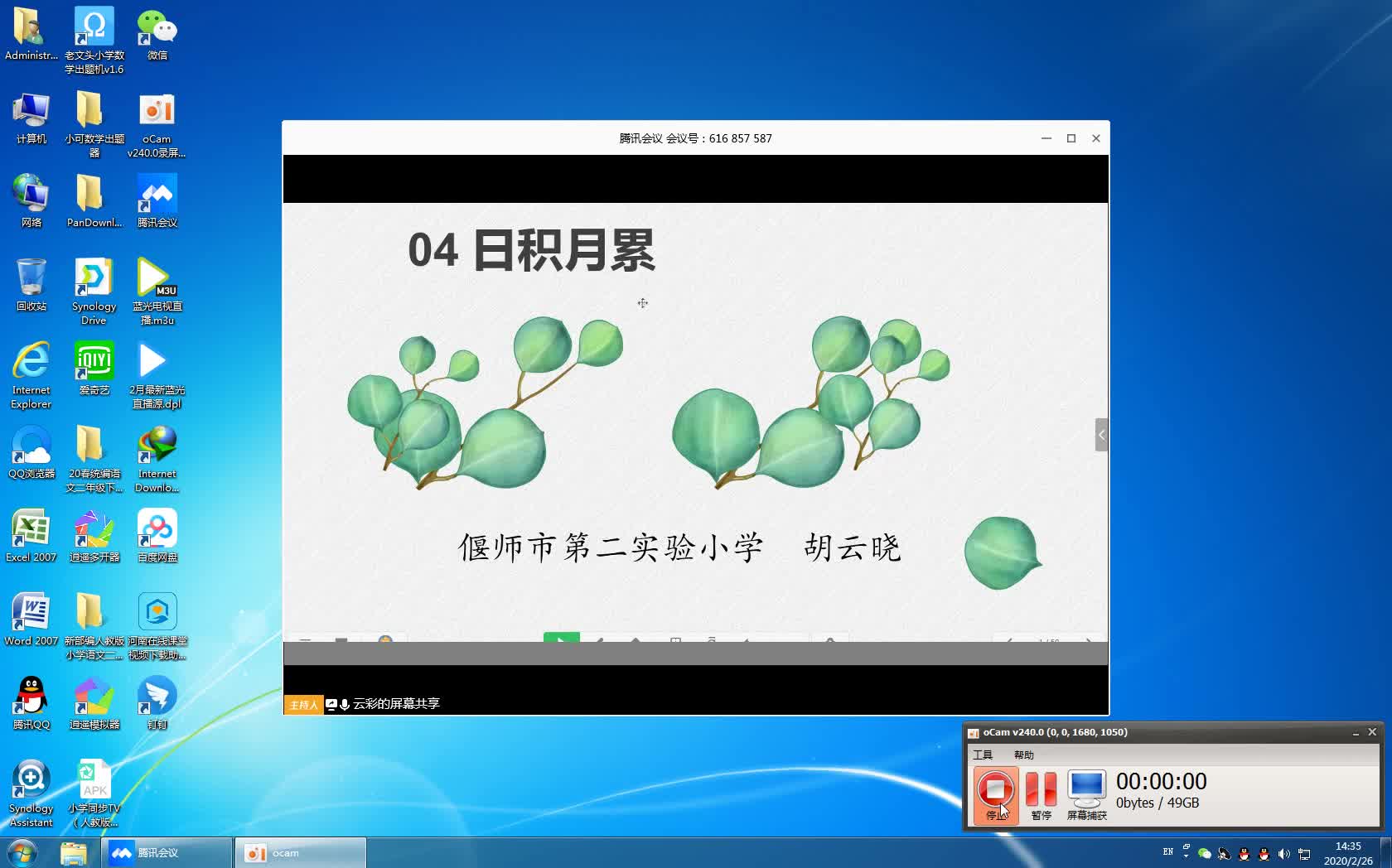Open the 小可数学出题器 folder

point(94,124)
